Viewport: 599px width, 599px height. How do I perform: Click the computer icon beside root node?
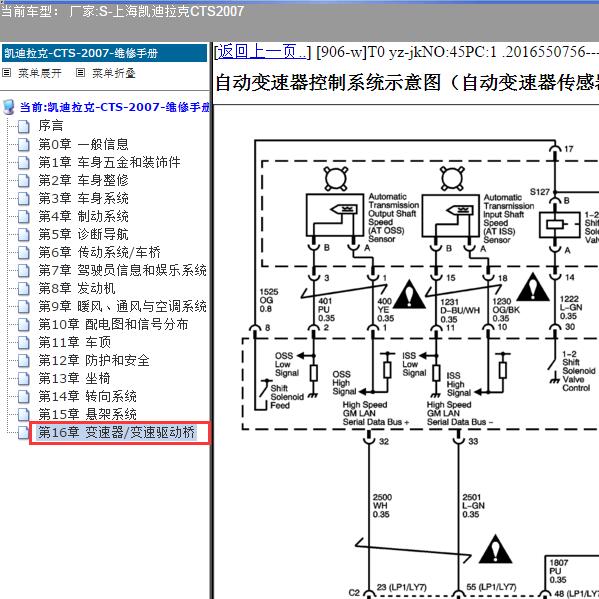click(9, 107)
